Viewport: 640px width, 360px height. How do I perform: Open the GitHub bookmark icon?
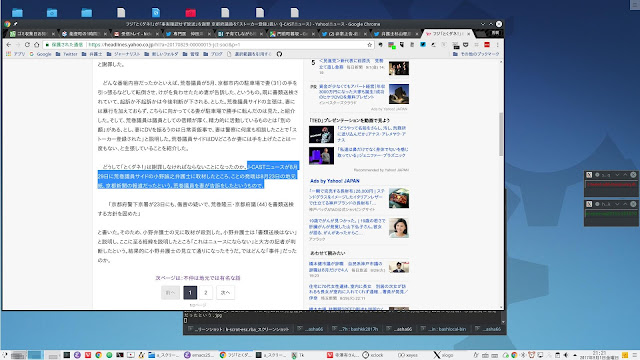point(279,54)
